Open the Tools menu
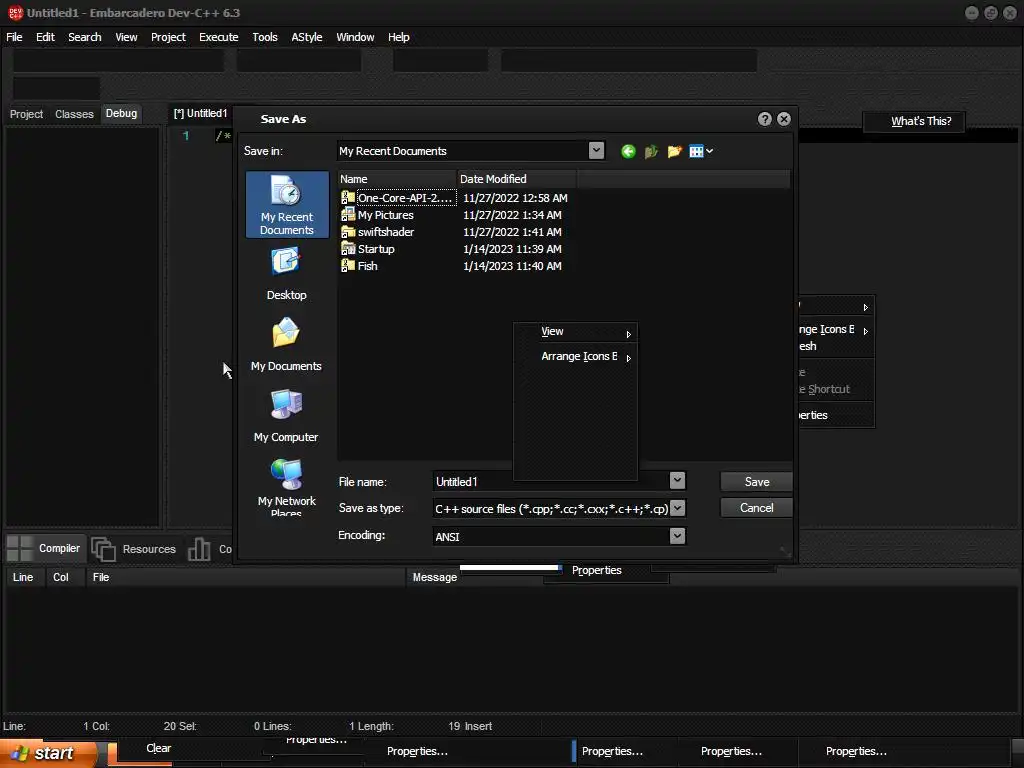 coord(265,37)
